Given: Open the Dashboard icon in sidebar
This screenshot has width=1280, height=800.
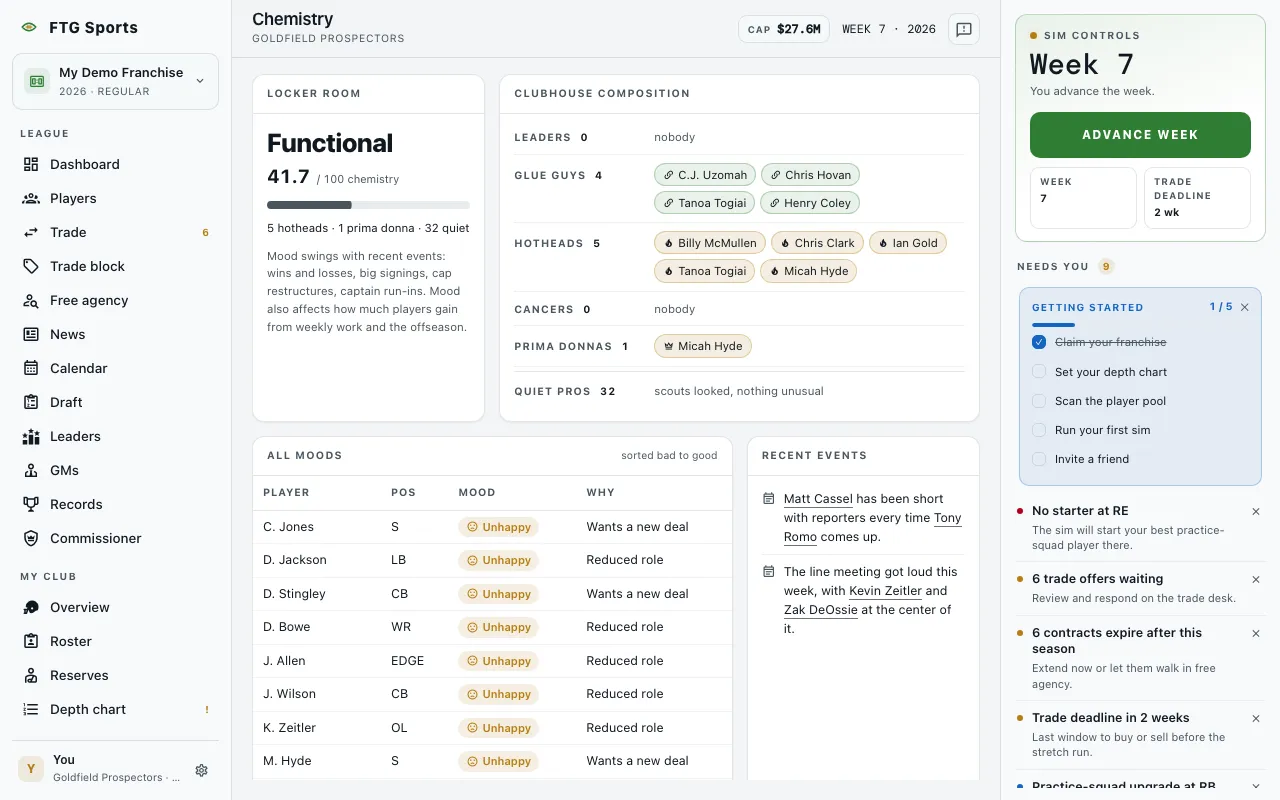Looking at the screenshot, I should (x=31, y=164).
